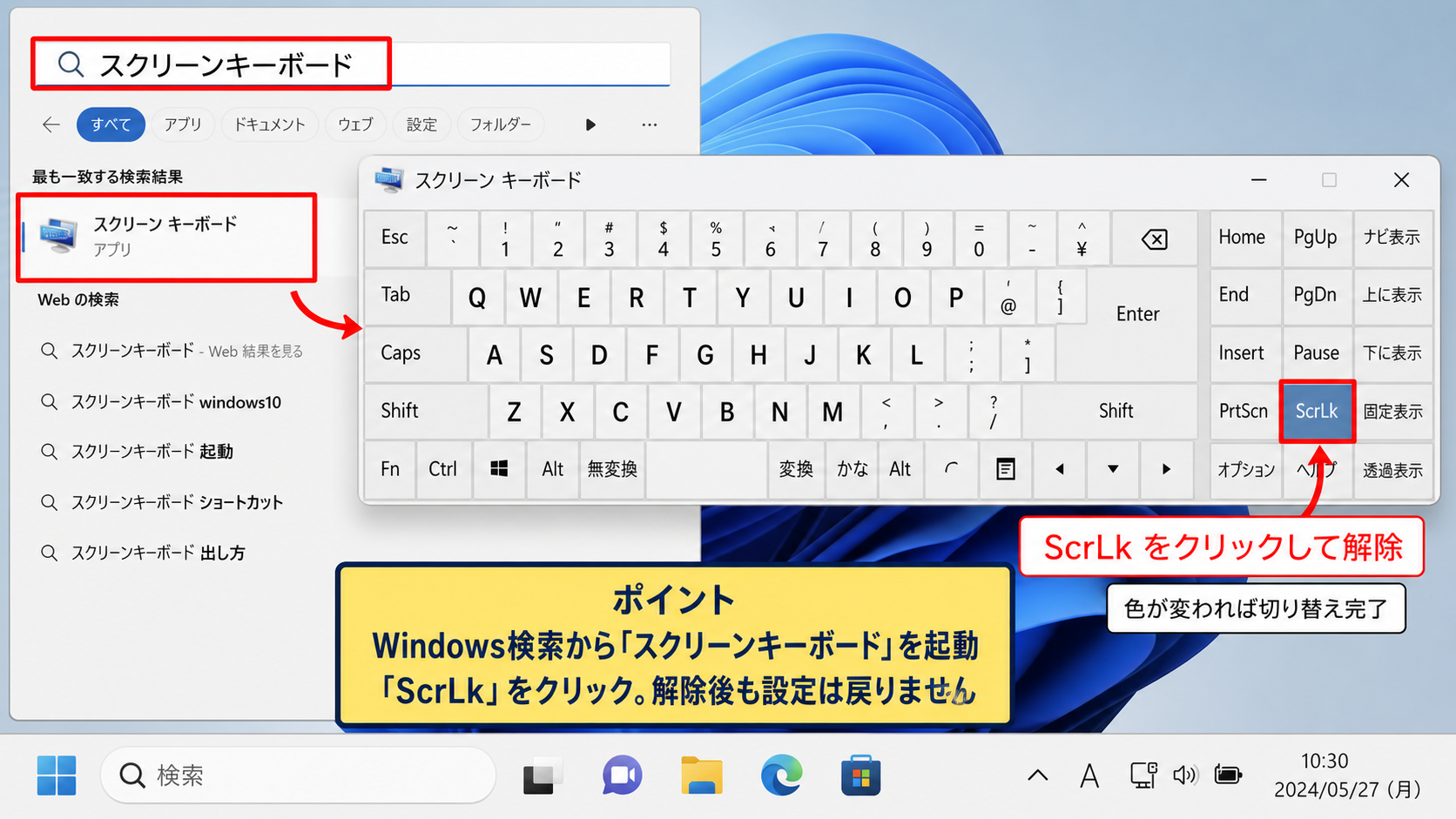Expand the hidden icons chevron in the tray

(x=1038, y=775)
